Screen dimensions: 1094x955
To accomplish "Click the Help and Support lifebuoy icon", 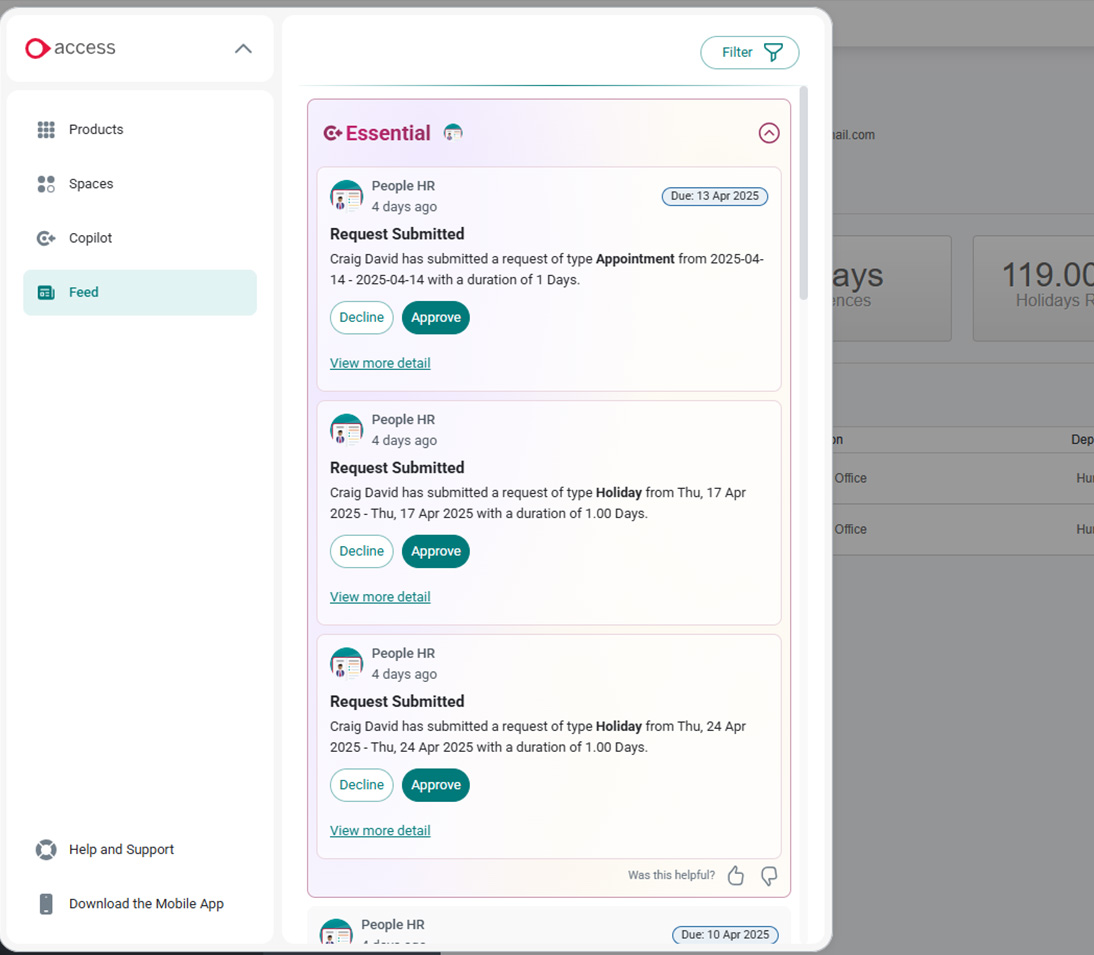I will 46,850.
